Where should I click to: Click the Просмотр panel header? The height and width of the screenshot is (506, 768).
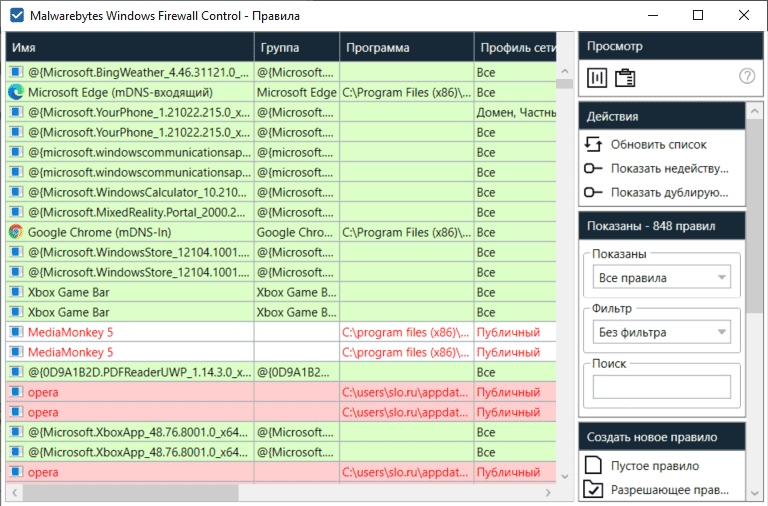click(x=671, y=46)
